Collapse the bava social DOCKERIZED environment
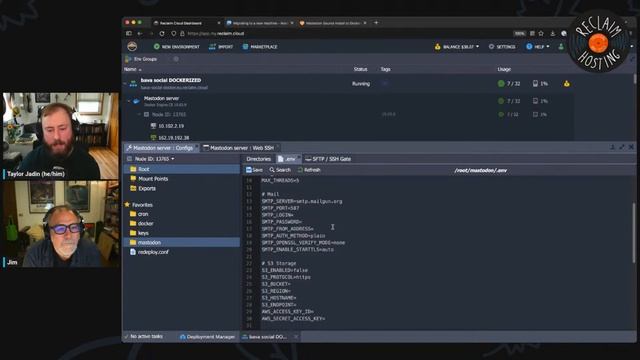This screenshot has height=360, width=640. click(125, 84)
